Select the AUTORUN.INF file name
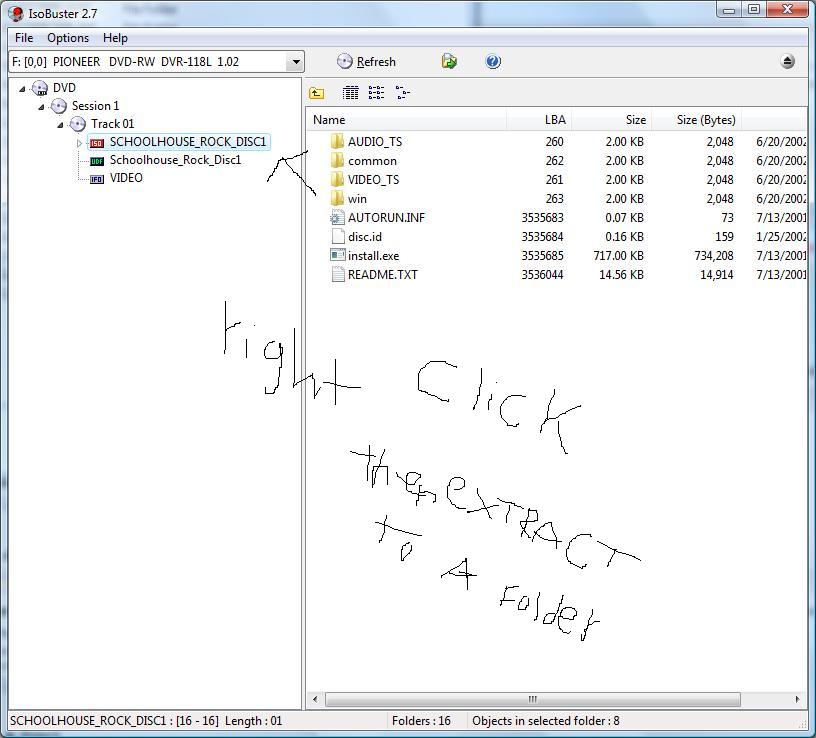 pos(386,218)
